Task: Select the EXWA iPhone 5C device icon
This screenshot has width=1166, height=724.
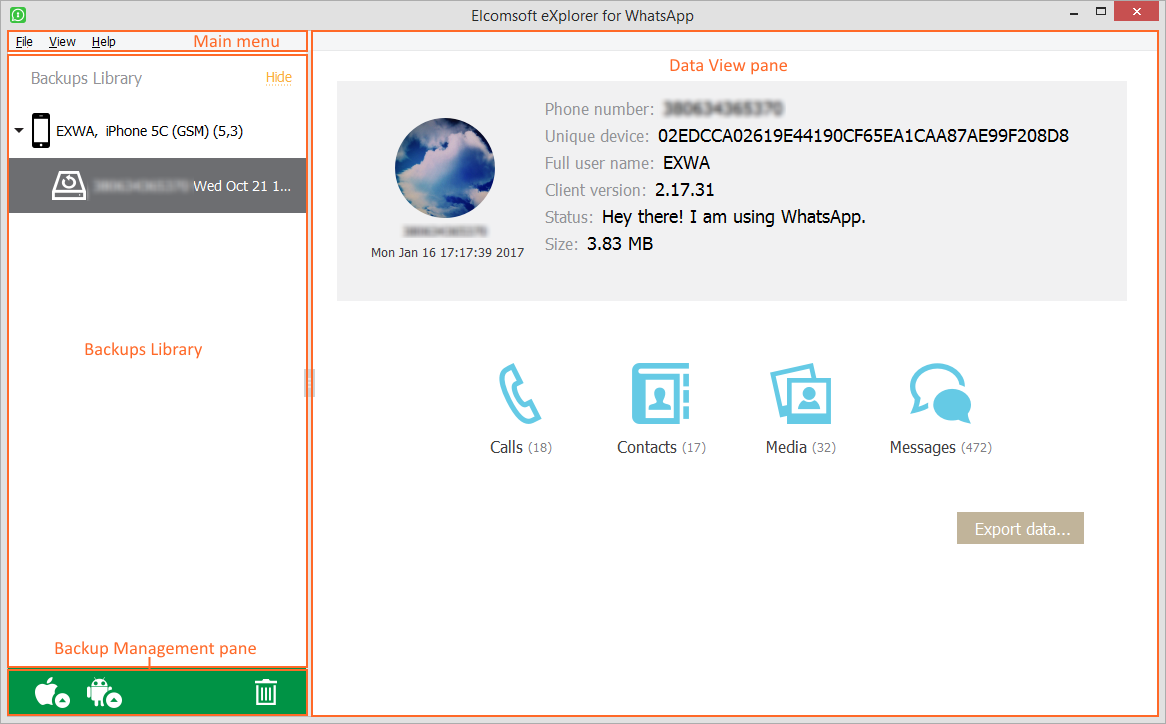Action: 41,131
